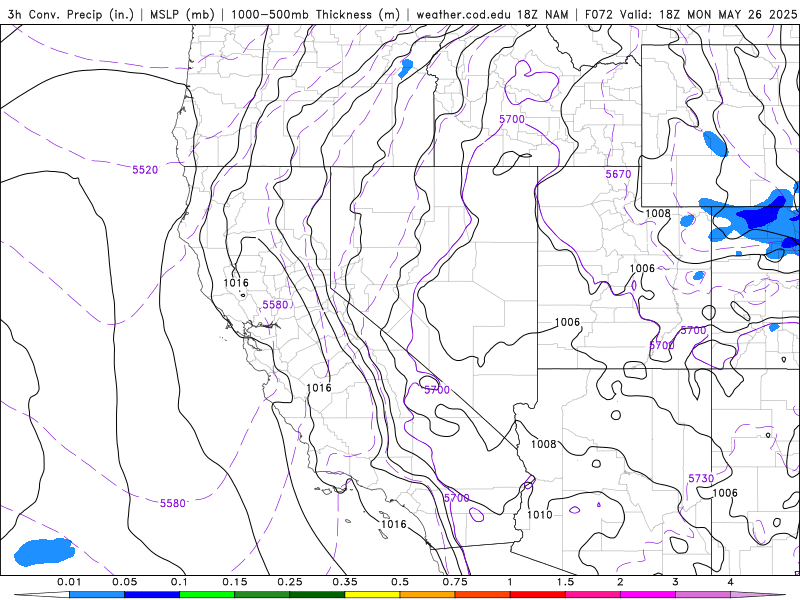Click the '1016' label in northern California

click(x=236, y=283)
